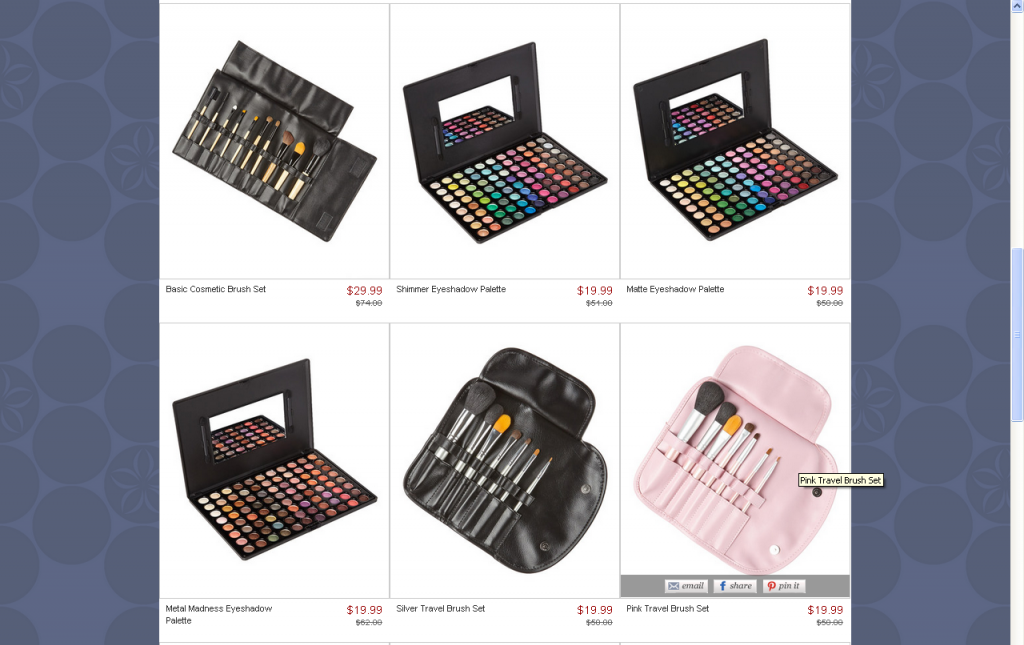Viewport: 1024px width, 645px height.
Task: Click the Metal Madness Eyeshadow Palette title
Action: (x=219, y=614)
